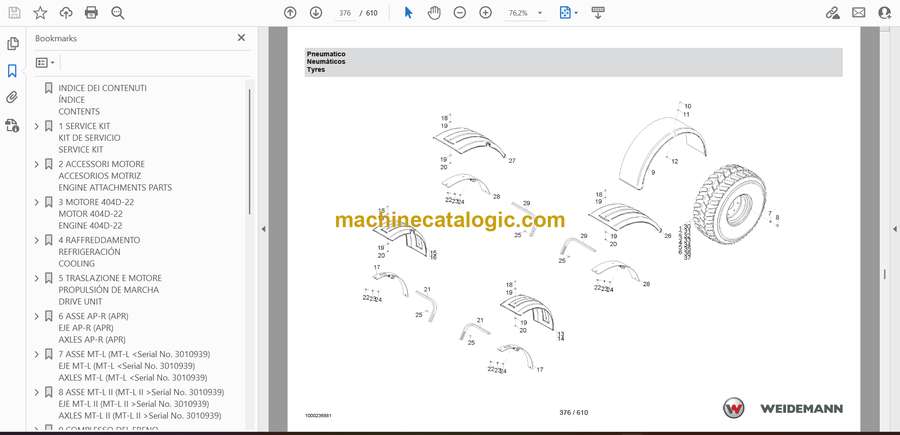The height and width of the screenshot is (435, 900).
Task: Send file by email icon
Action: (x=859, y=13)
